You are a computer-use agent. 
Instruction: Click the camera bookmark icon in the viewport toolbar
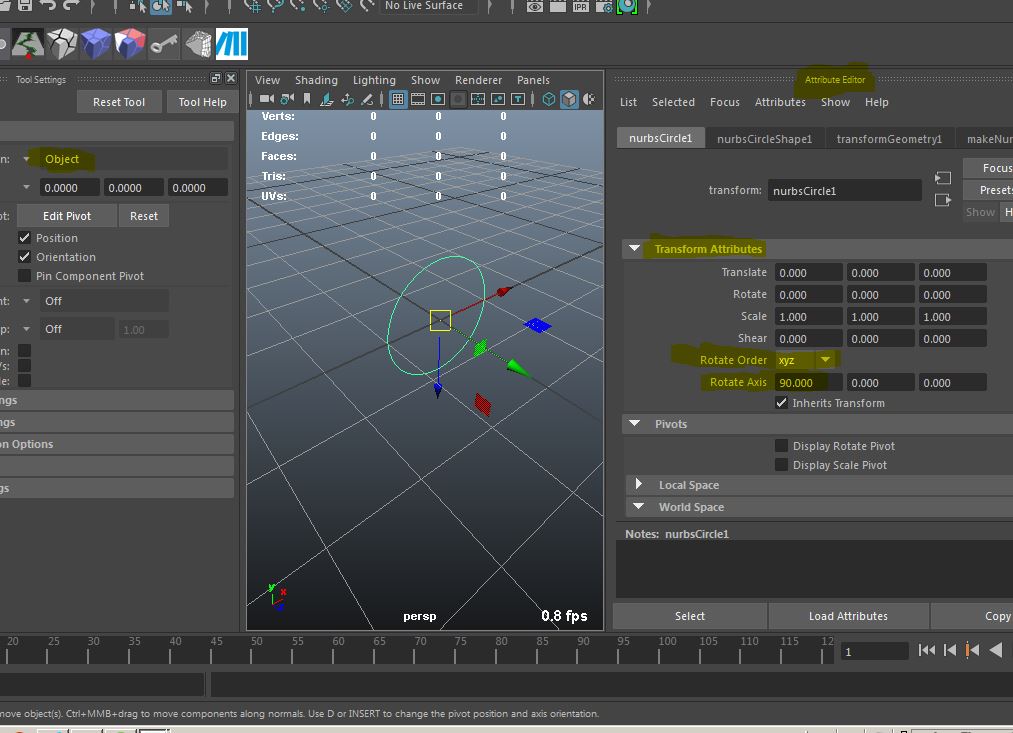306,98
